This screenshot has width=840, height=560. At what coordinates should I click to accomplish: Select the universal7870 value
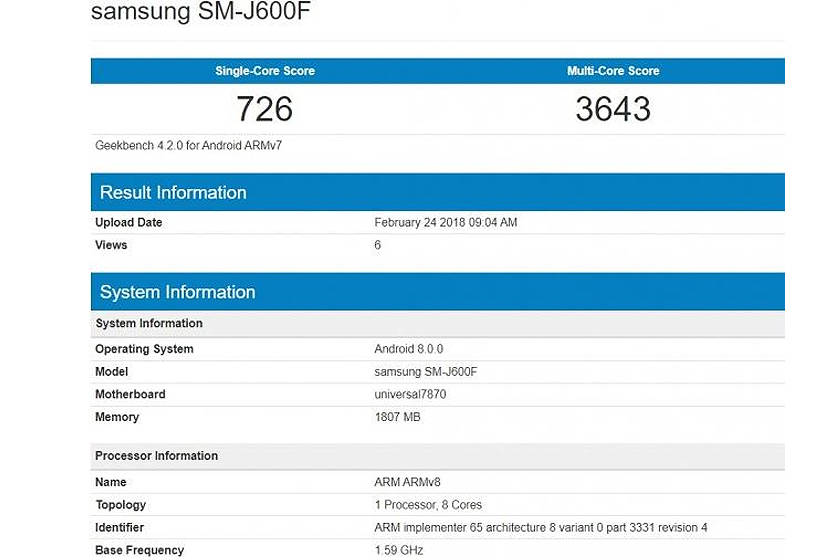(x=410, y=394)
